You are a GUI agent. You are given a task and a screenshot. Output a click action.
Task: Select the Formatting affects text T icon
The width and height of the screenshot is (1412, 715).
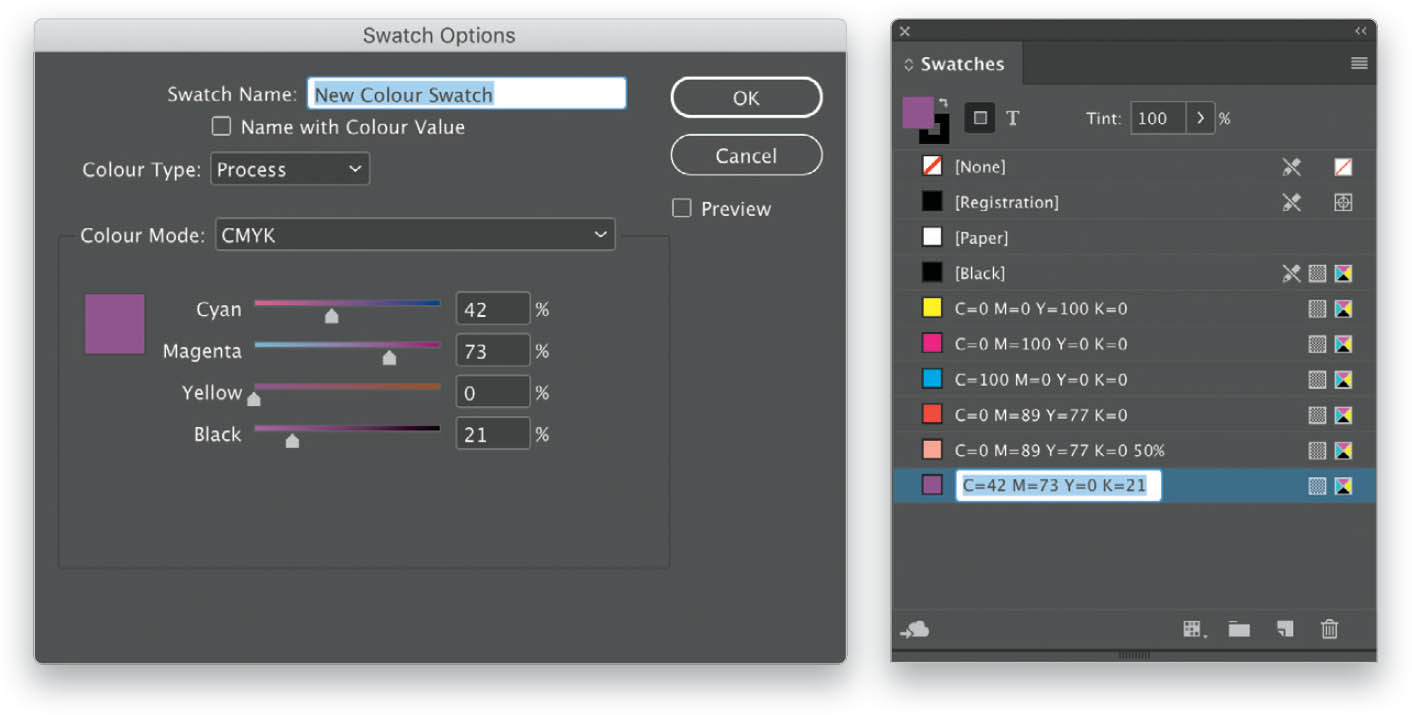[x=1012, y=118]
